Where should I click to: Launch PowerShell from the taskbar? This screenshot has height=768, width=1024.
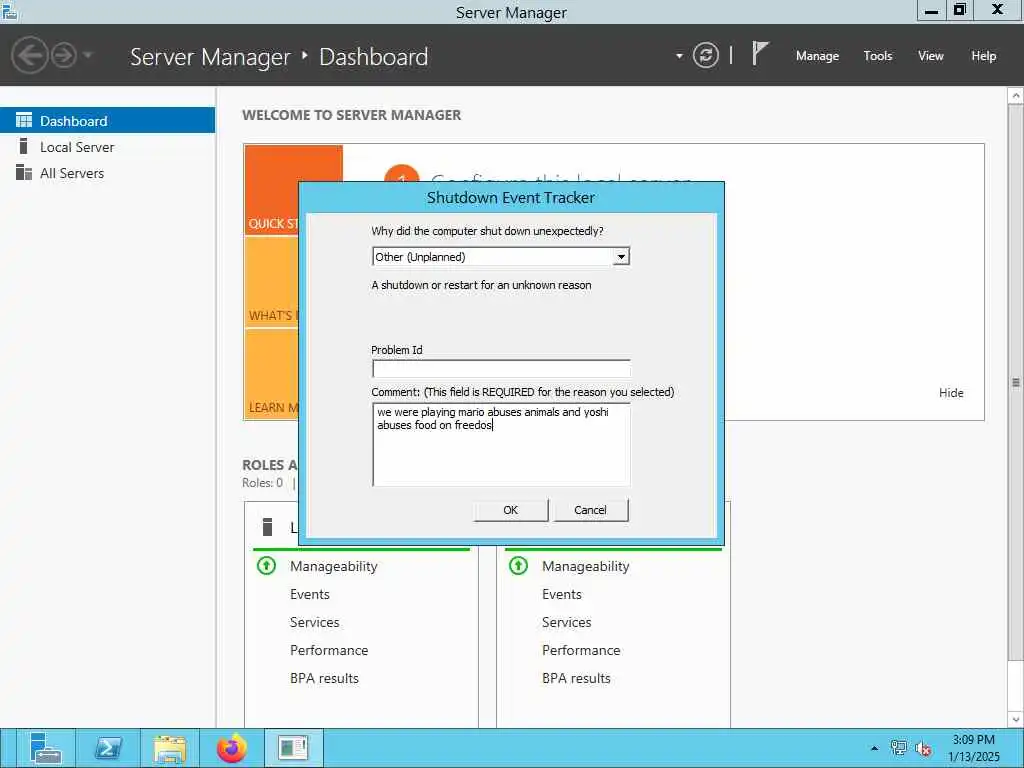[108, 748]
